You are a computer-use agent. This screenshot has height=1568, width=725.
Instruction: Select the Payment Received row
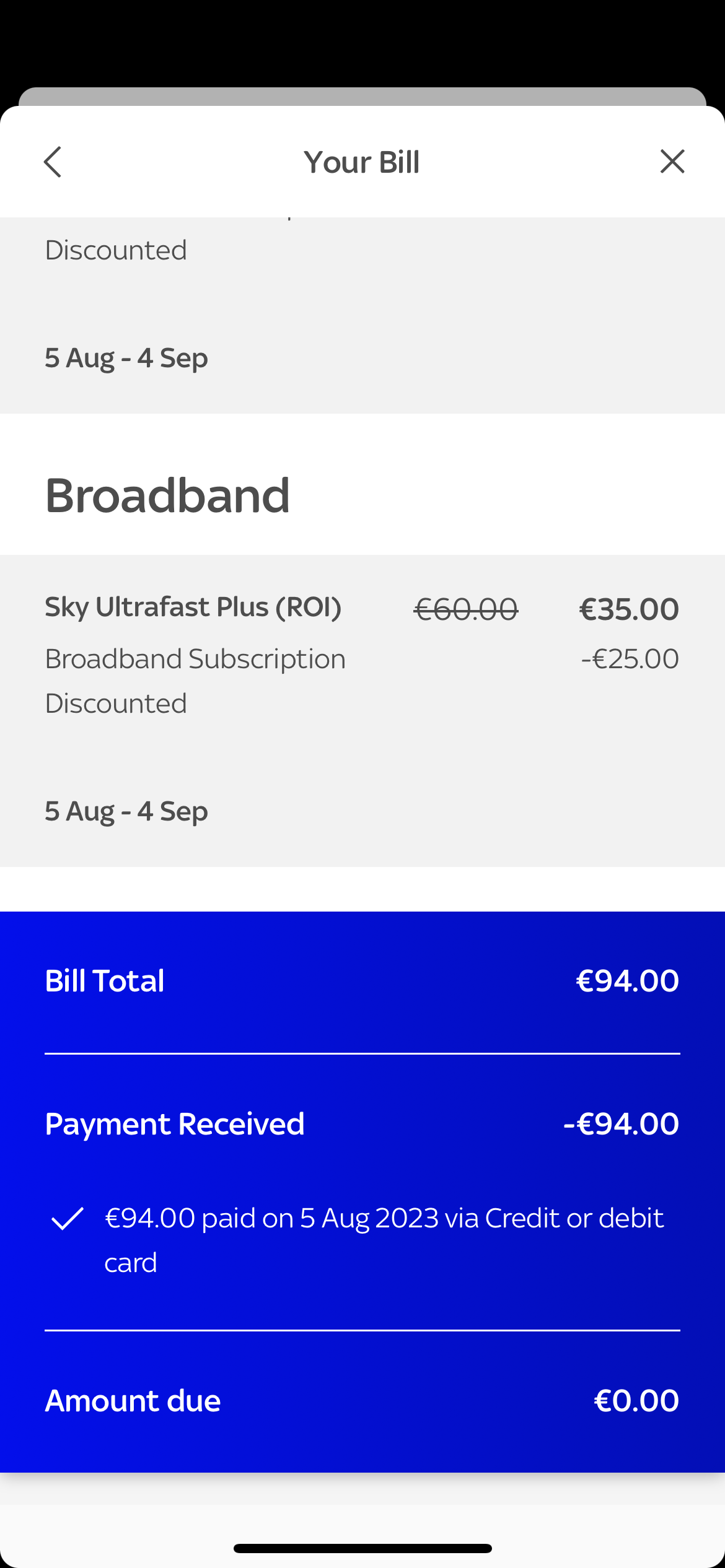[175, 1123]
